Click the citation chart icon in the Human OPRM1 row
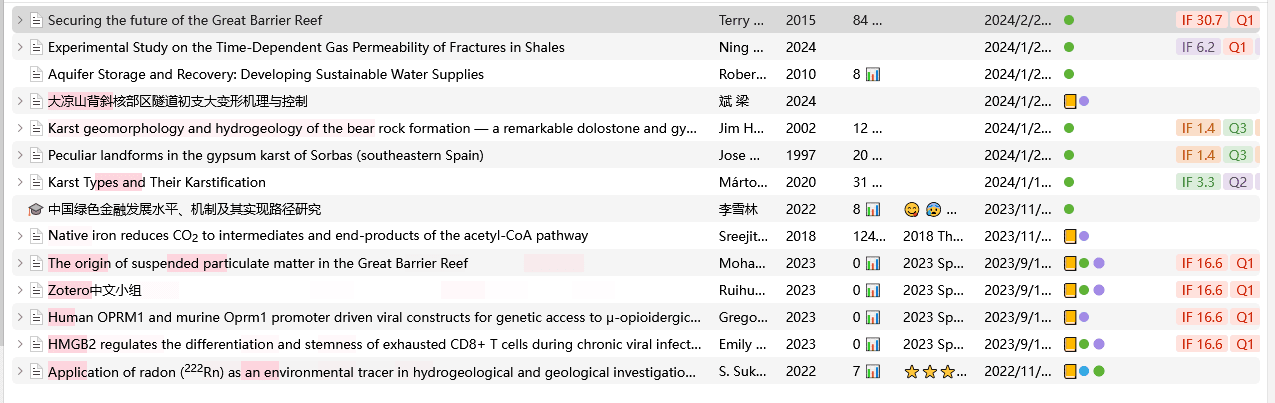 (x=872, y=317)
